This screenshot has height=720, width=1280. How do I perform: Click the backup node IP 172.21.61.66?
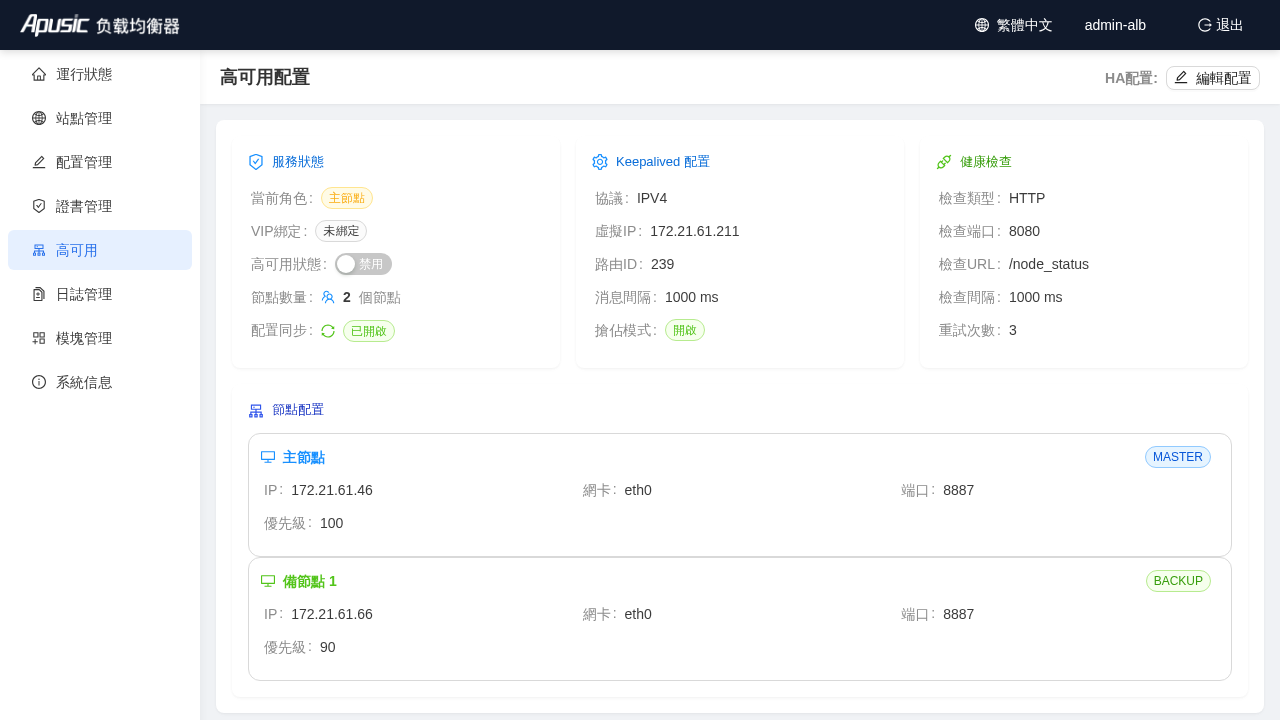tap(332, 614)
